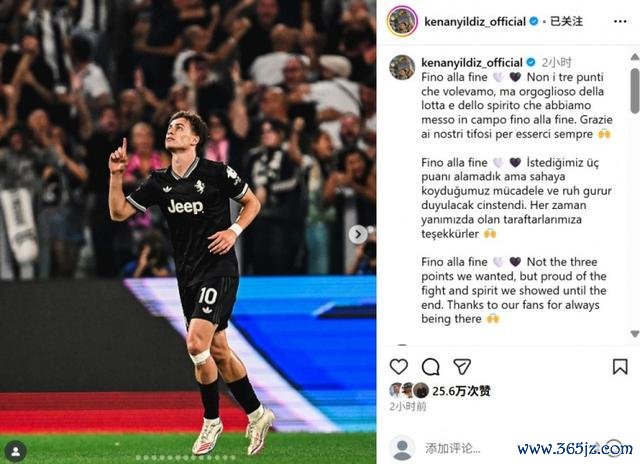Click the caption scrollbar thumb
Screen dimensions: 640x464
click(x=635, y=91)
